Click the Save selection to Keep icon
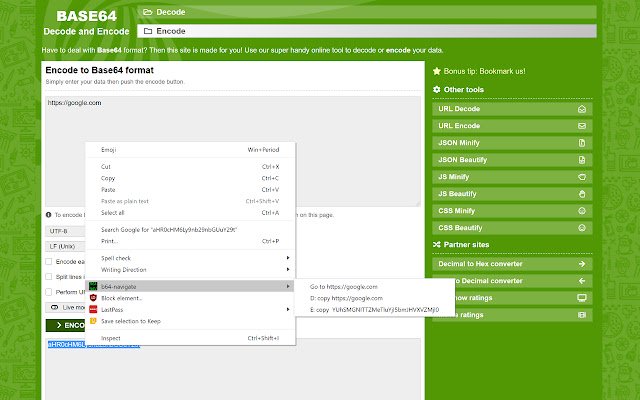The height and width of the screenshot is (400, 640). 93,321
